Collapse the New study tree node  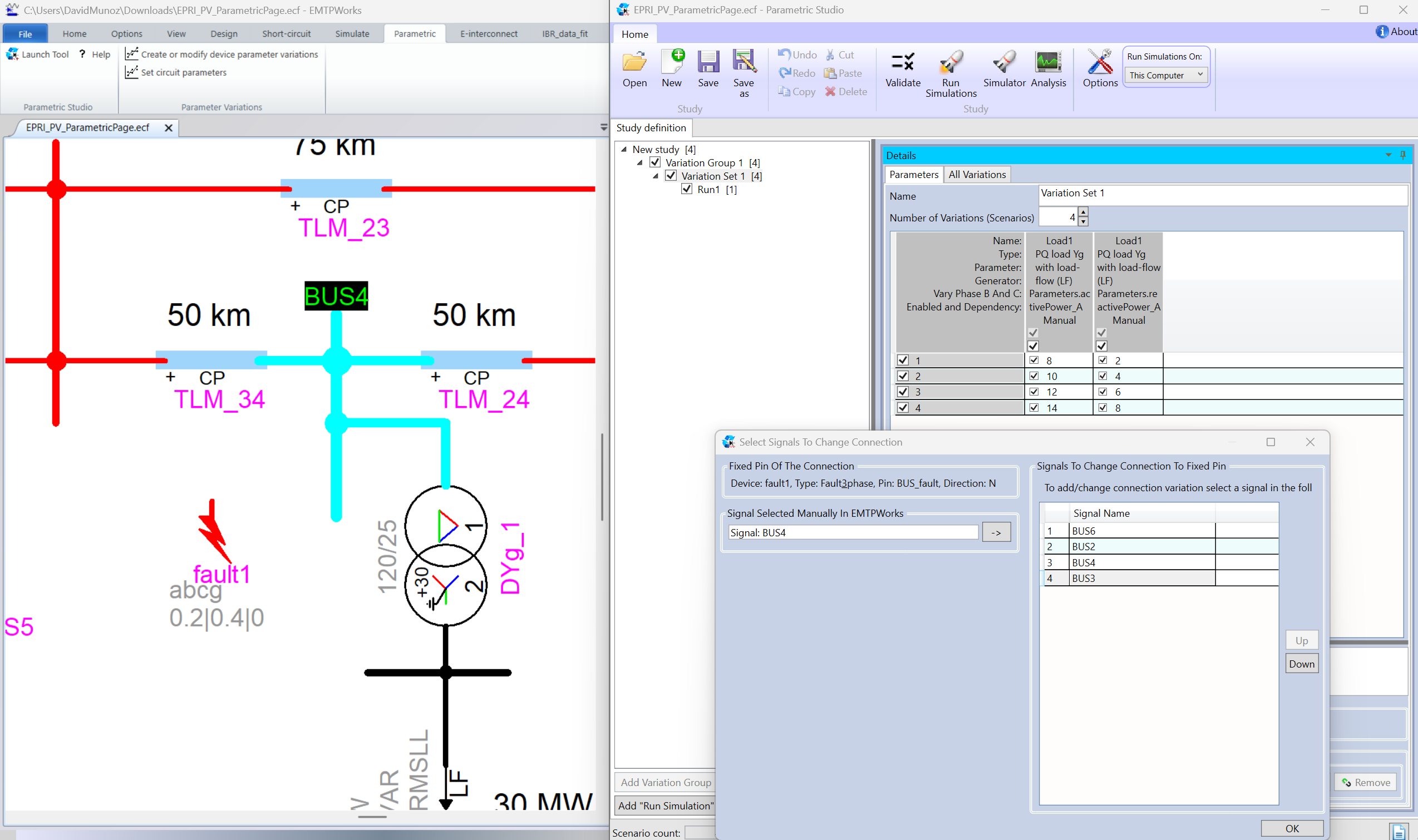coord(624,150)
